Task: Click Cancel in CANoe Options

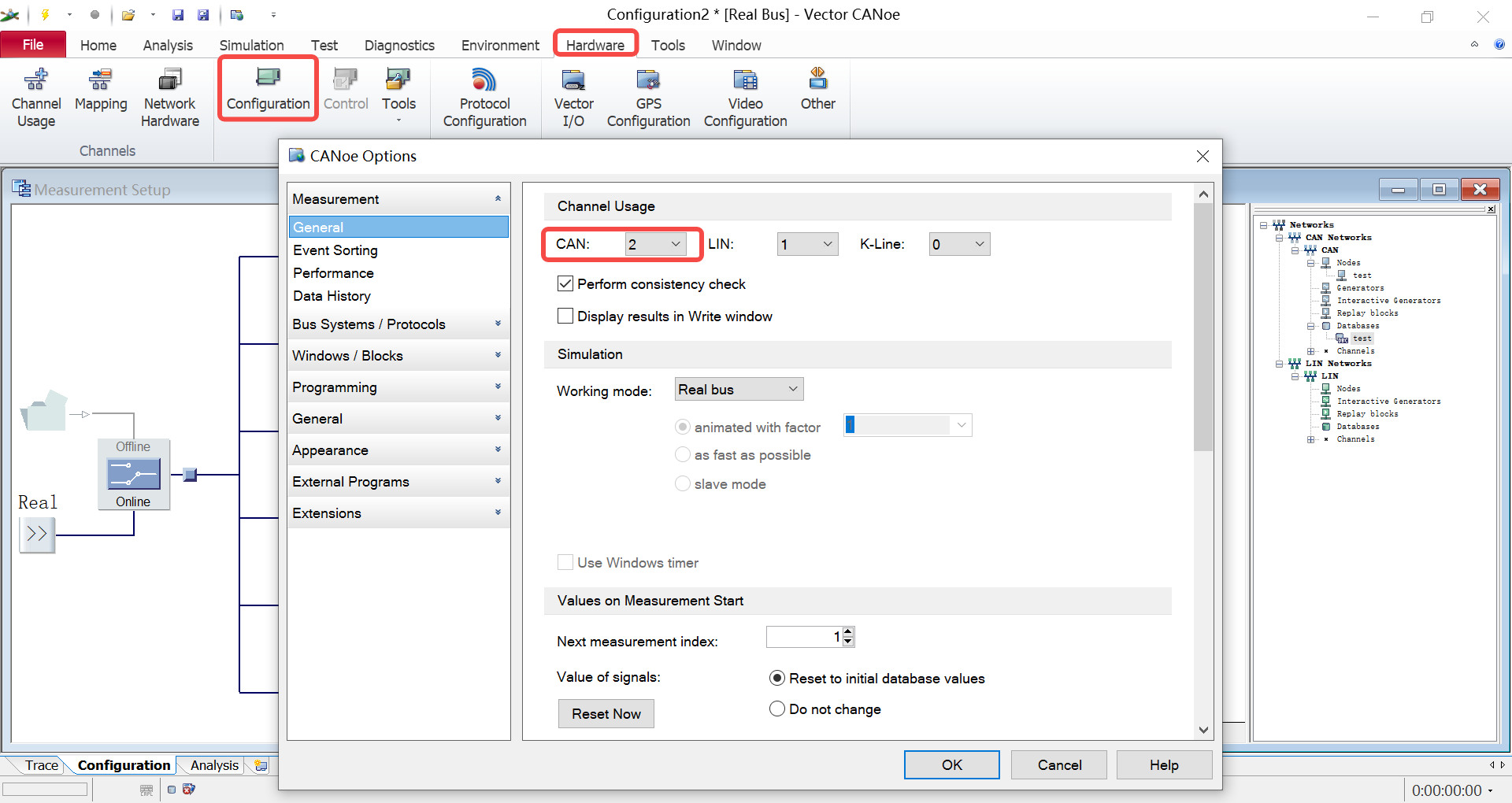Action: click(x=1059, y=764)
